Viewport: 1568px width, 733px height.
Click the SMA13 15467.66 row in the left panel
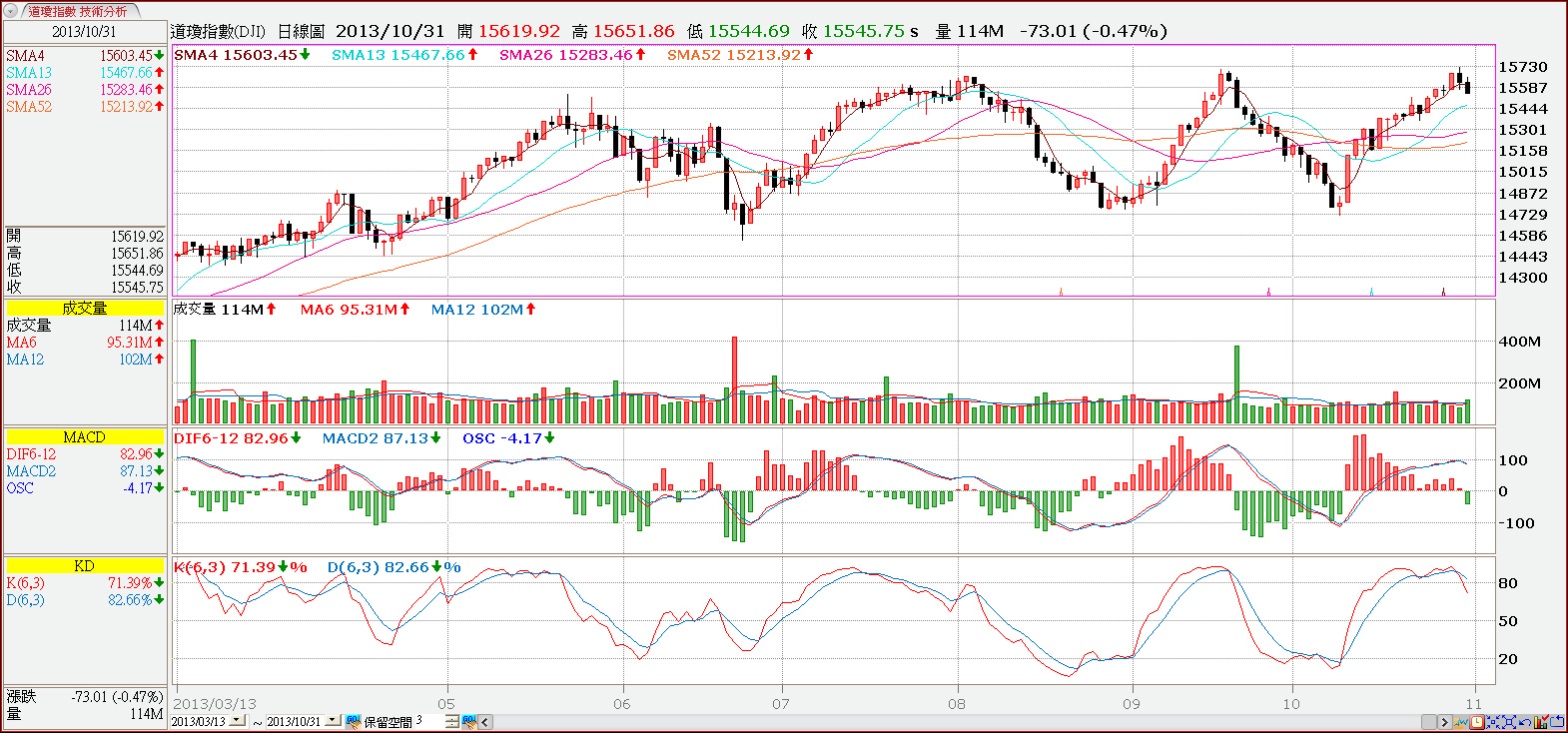(84, 73)
